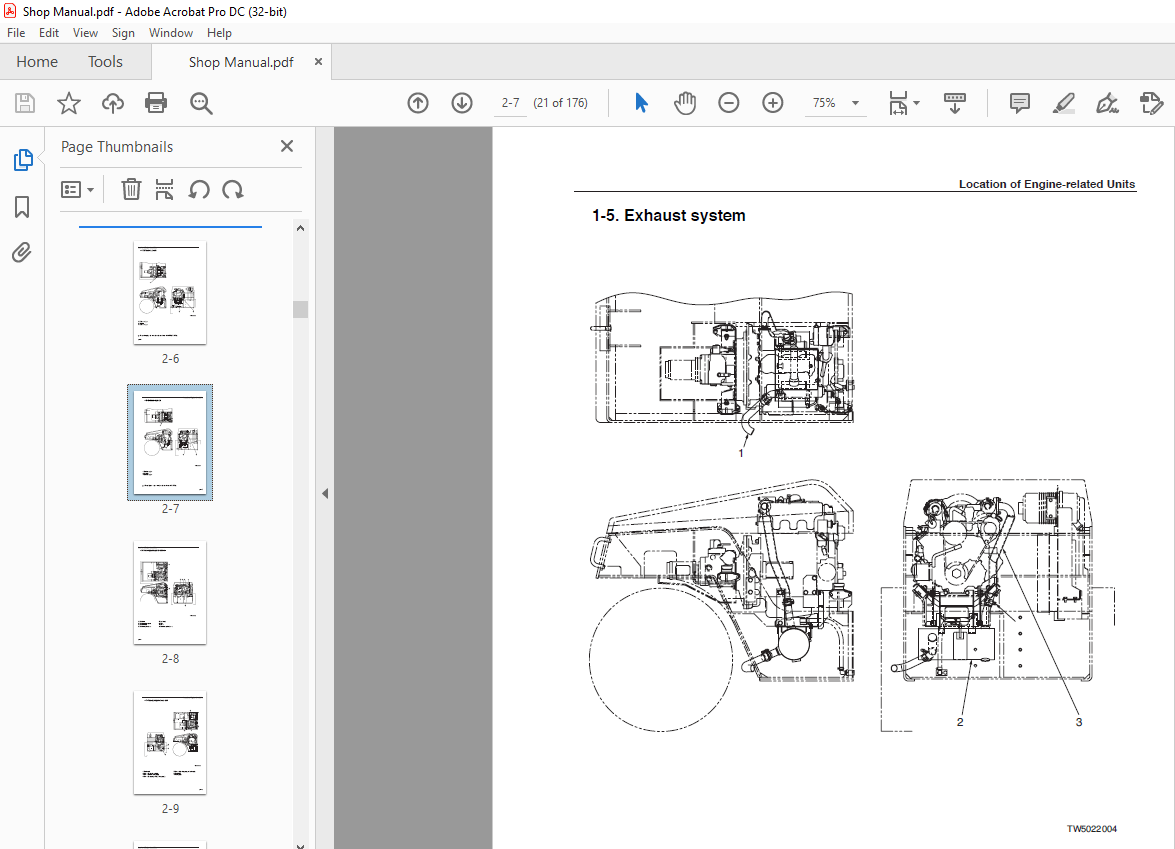Zoom in with plus button
Screen dimensions: 1175x849
tap(773, 103)
